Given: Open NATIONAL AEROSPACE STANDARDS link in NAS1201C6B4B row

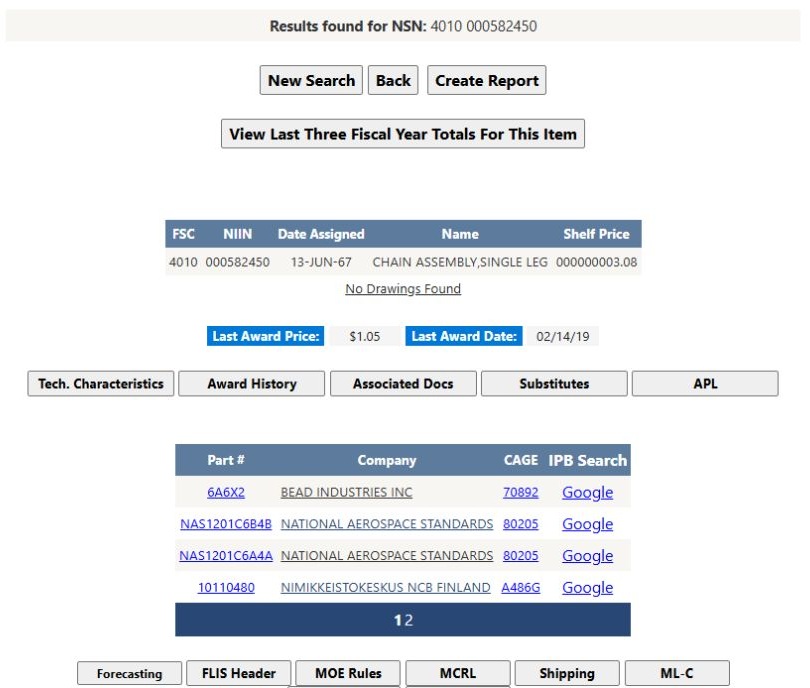Looking at the screenshot, I should click(x=387, y=524).
